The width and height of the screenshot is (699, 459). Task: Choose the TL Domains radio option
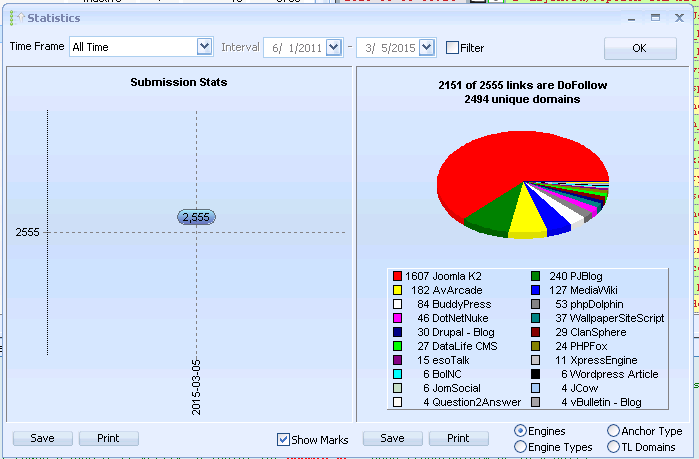(613, 447)
